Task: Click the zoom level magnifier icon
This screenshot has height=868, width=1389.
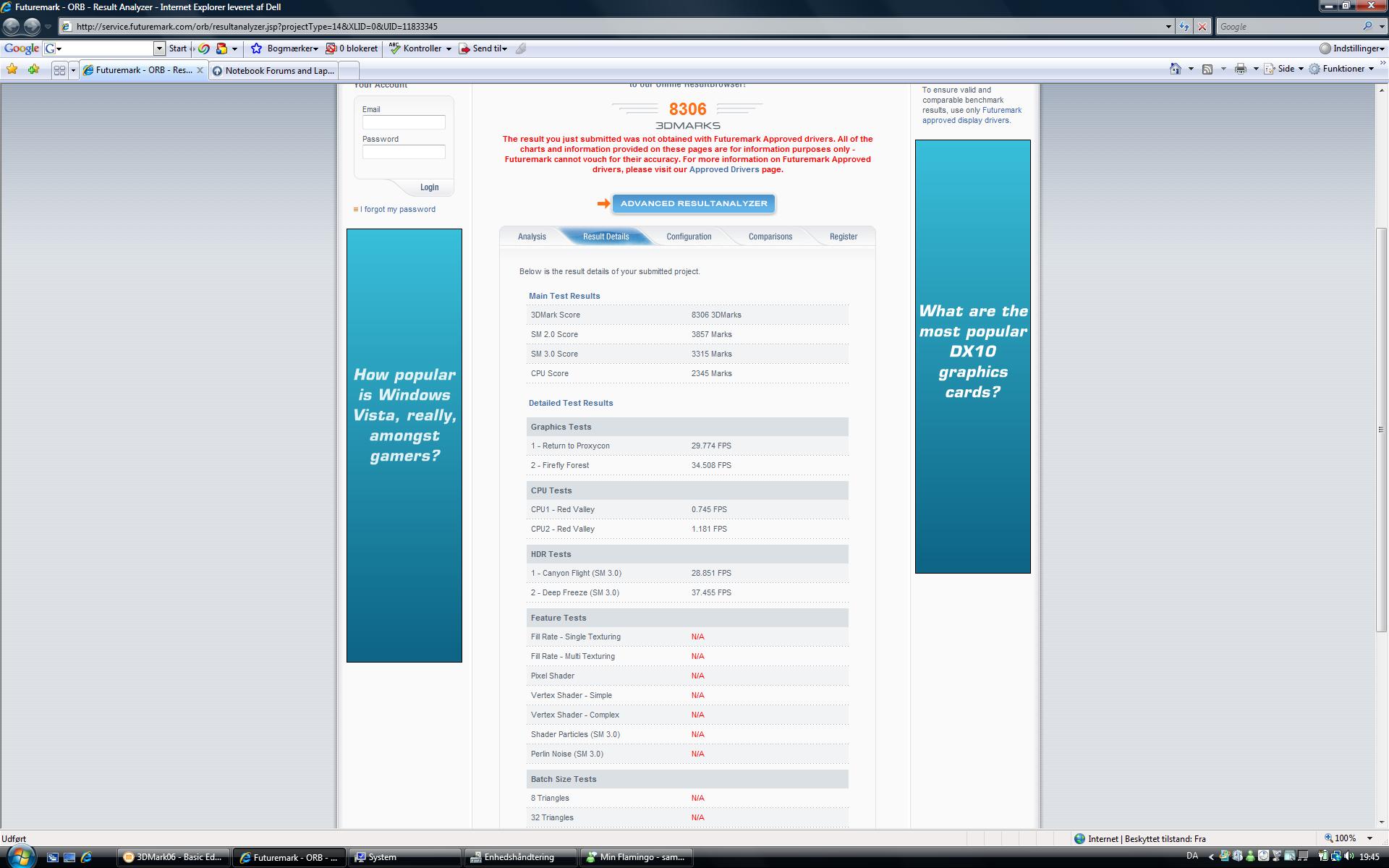Action: (1329, 838)
